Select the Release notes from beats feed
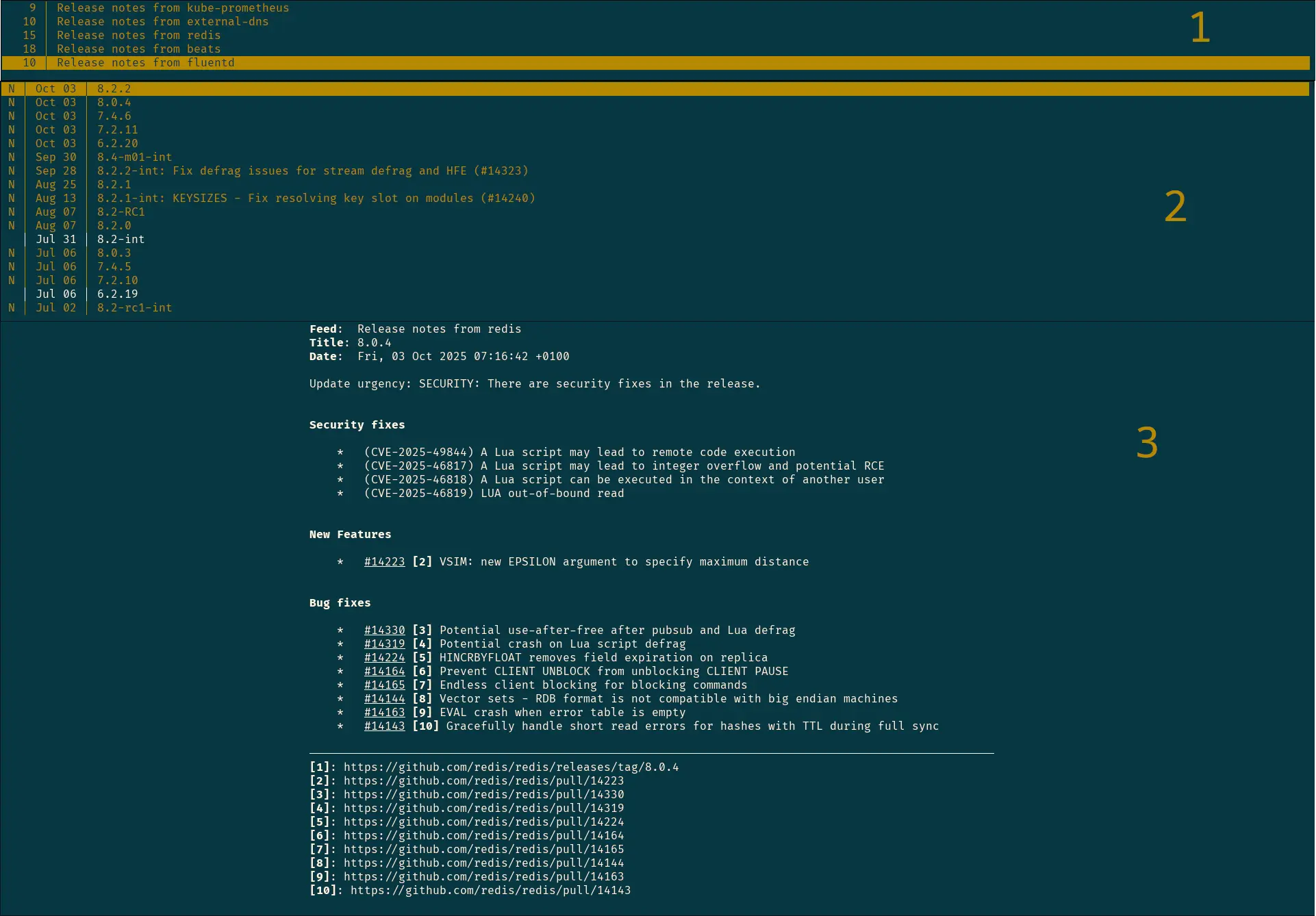1316x916 pixels. 139,49
